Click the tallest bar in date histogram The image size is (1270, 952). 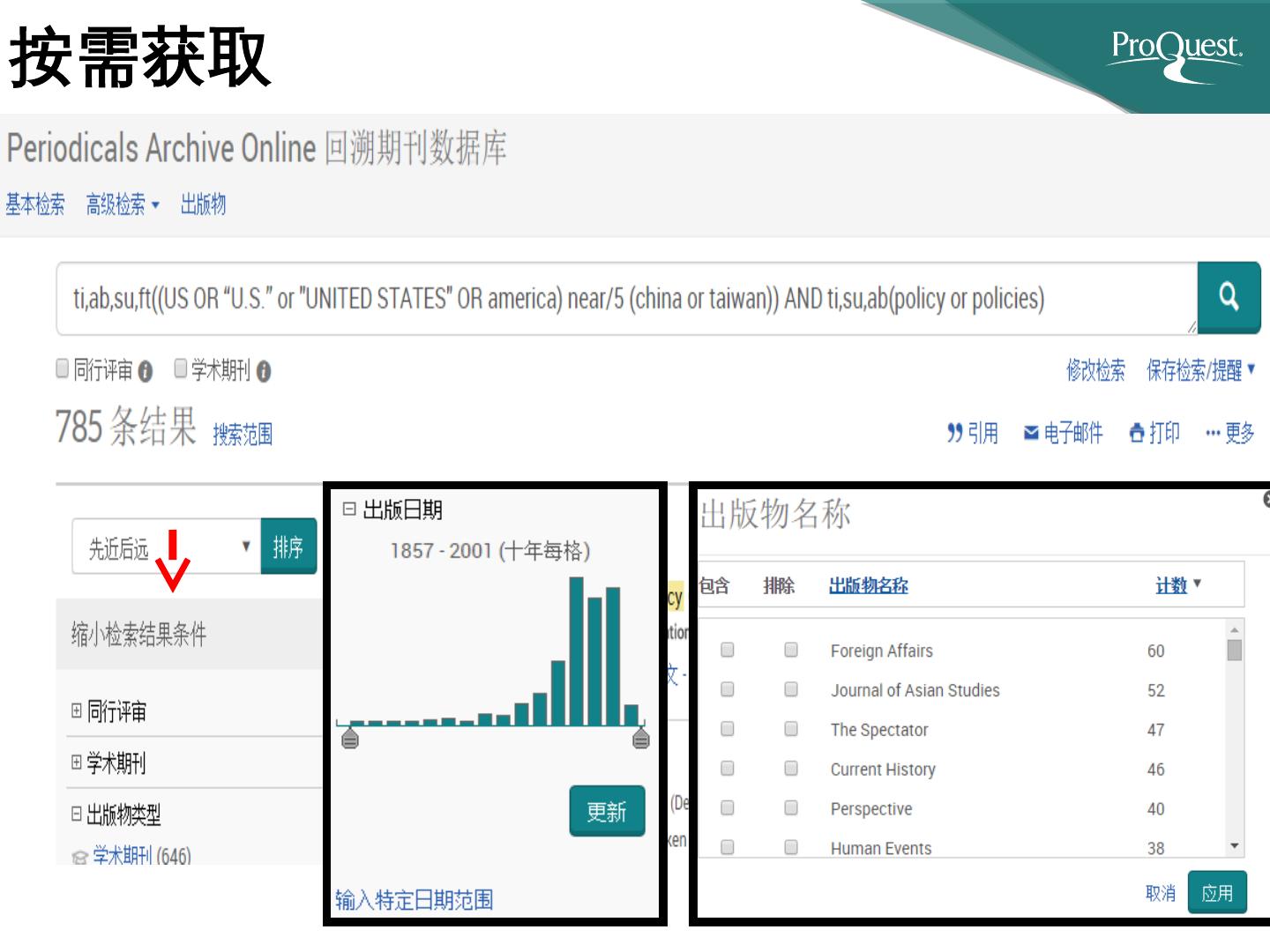click(577, 651)
